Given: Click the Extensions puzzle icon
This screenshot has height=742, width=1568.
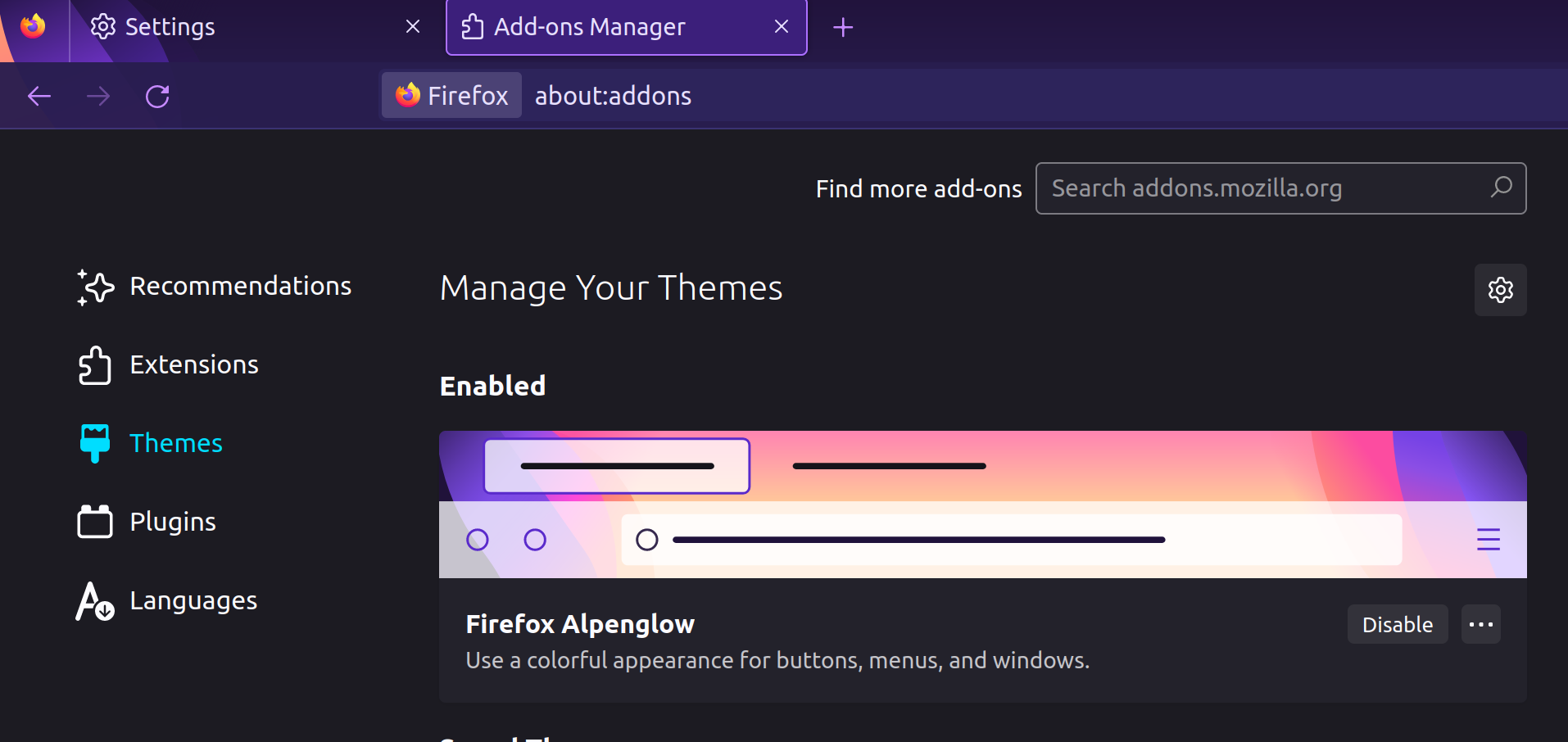Looking at the screenshot, I should click(95, 364).
